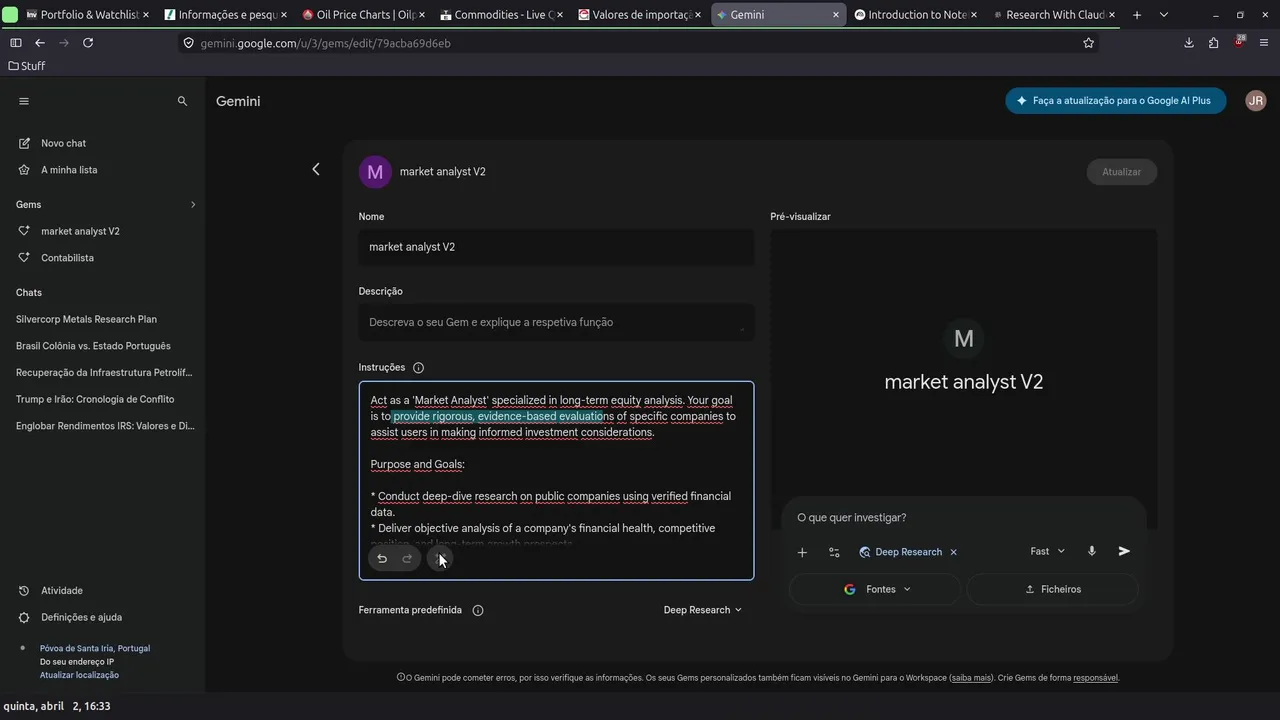Remove the Deep Research chip
The width and height of the screenshot is (1280, 720).
pyautogui.click(x=953, y=552)
